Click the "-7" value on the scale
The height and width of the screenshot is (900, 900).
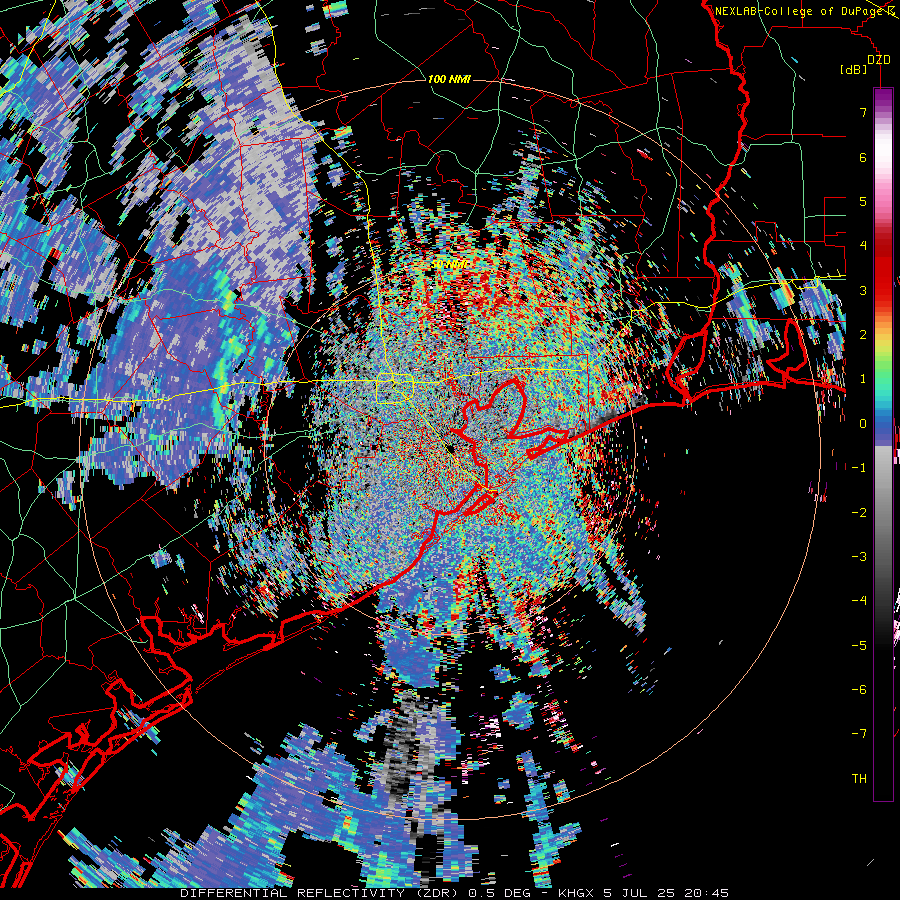[859, 734]
